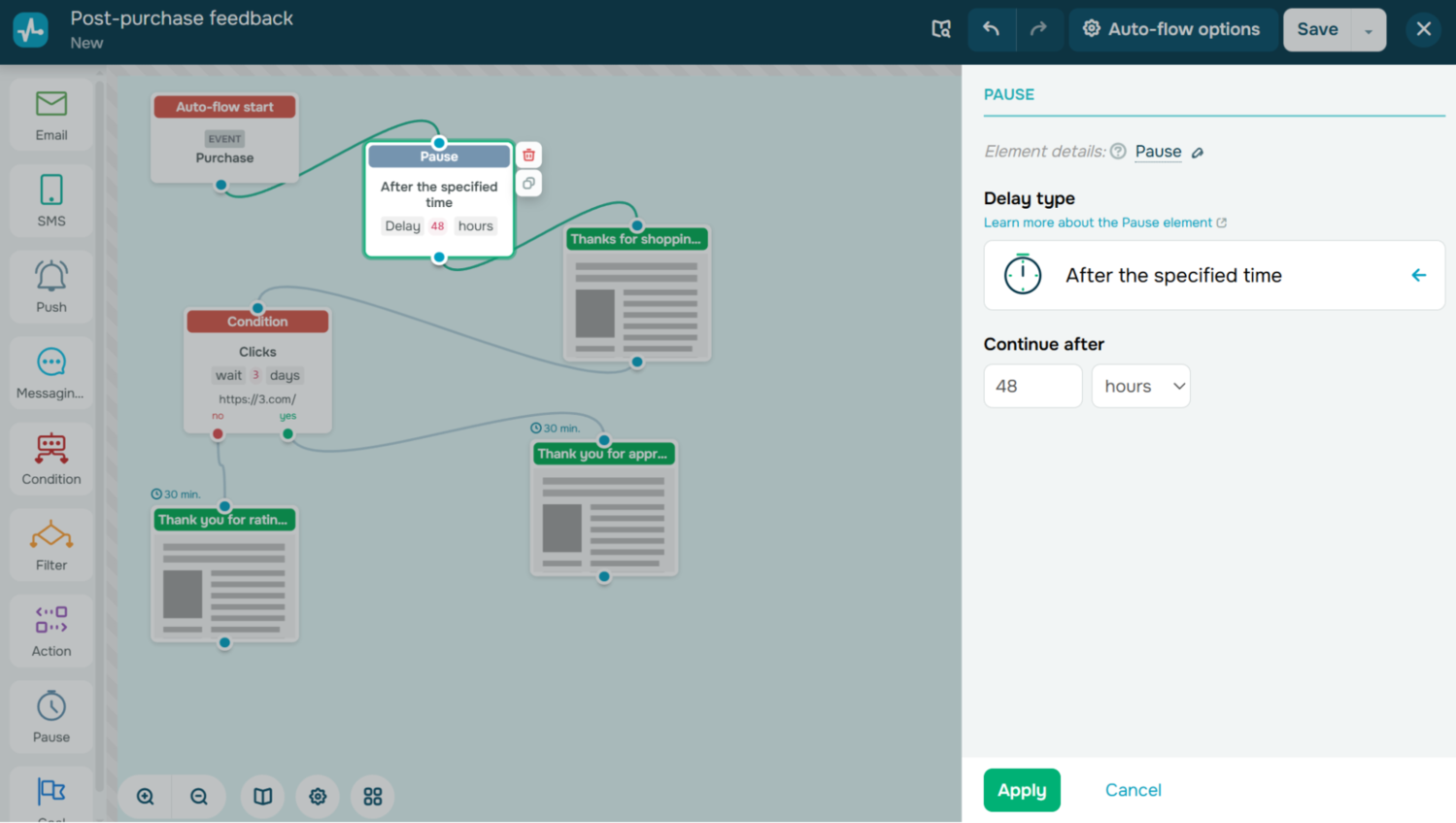The height and width of the screenshot is (823, 1456).
Task: Click the Auto-flow start block's output connector
Action: [221, 185]
